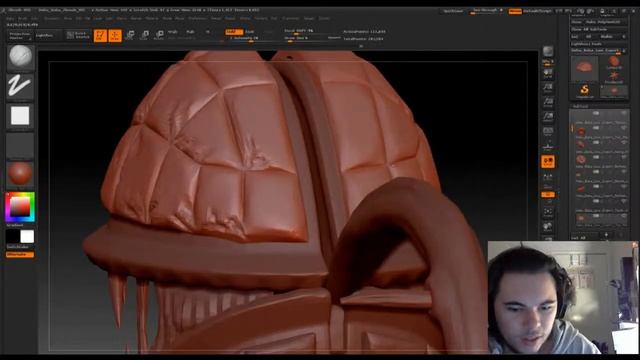Open the alpha selector thumbnail

click(x=20, y=116)
